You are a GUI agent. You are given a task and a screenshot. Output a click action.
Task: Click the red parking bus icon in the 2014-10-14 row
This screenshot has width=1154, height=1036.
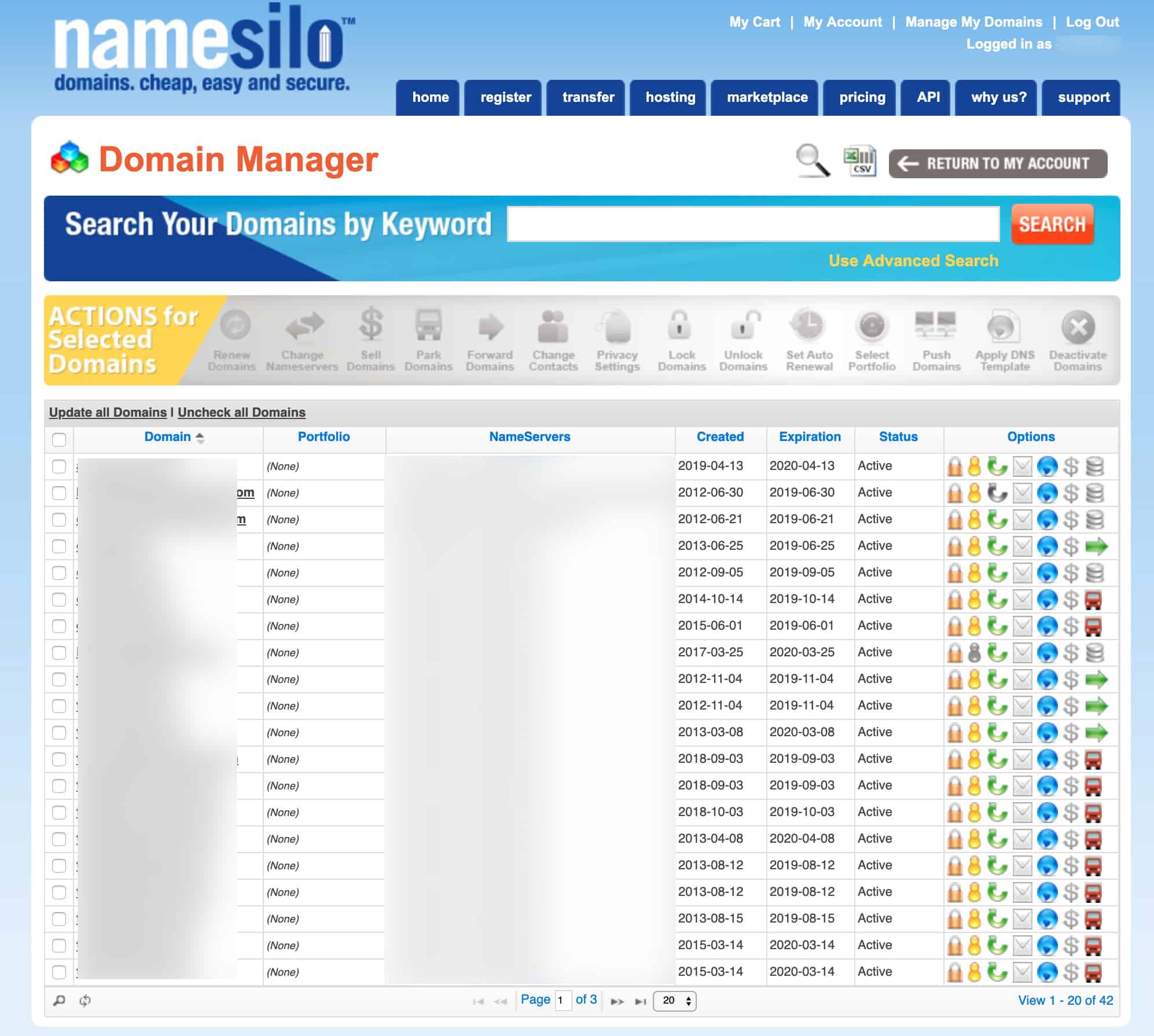pyautogui.click(x=1093, y=600)
